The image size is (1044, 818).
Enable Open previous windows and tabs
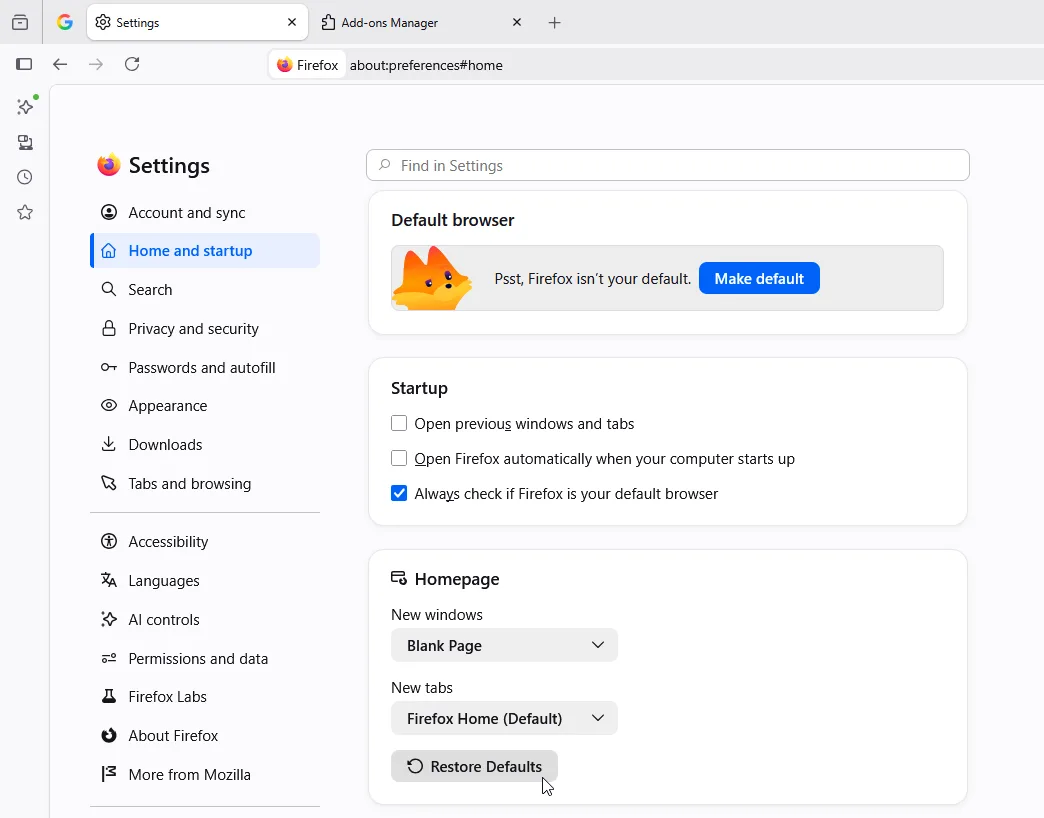pyautogui.click(x=399, y=423)
